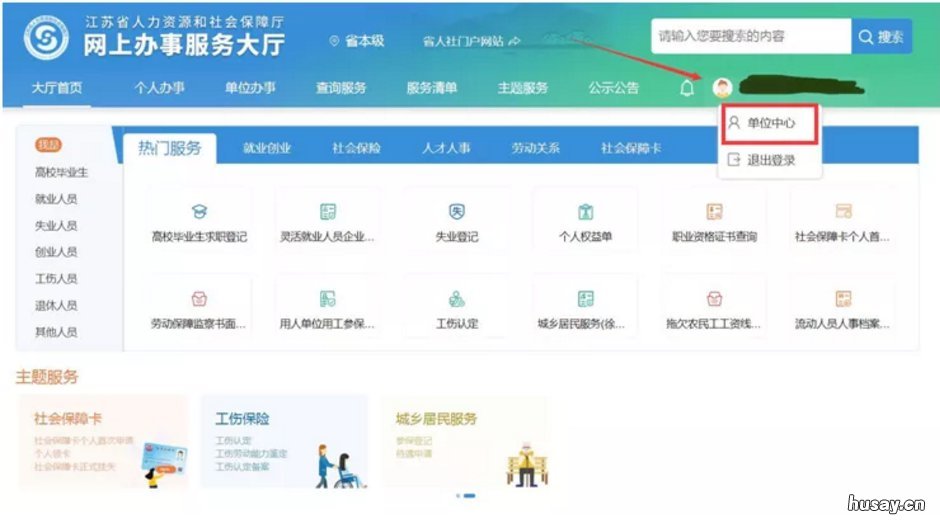Open the 流动人员人事档案 service icon

pos(843,298)
